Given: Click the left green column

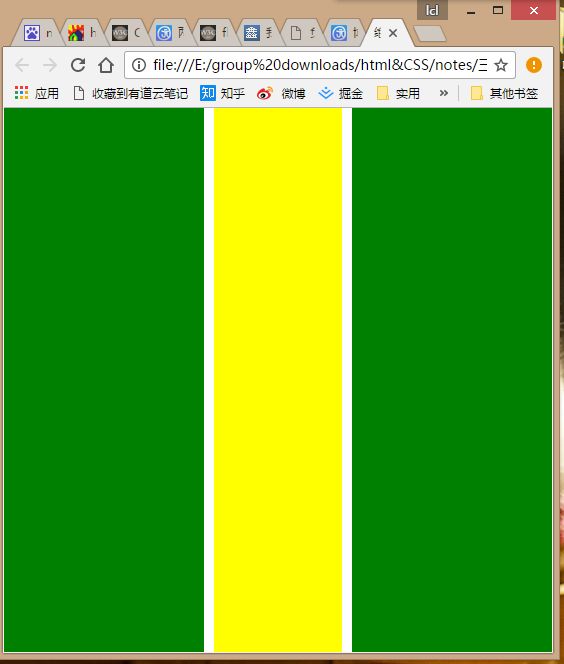Looking at the screenshot, I should pos(104,380).
